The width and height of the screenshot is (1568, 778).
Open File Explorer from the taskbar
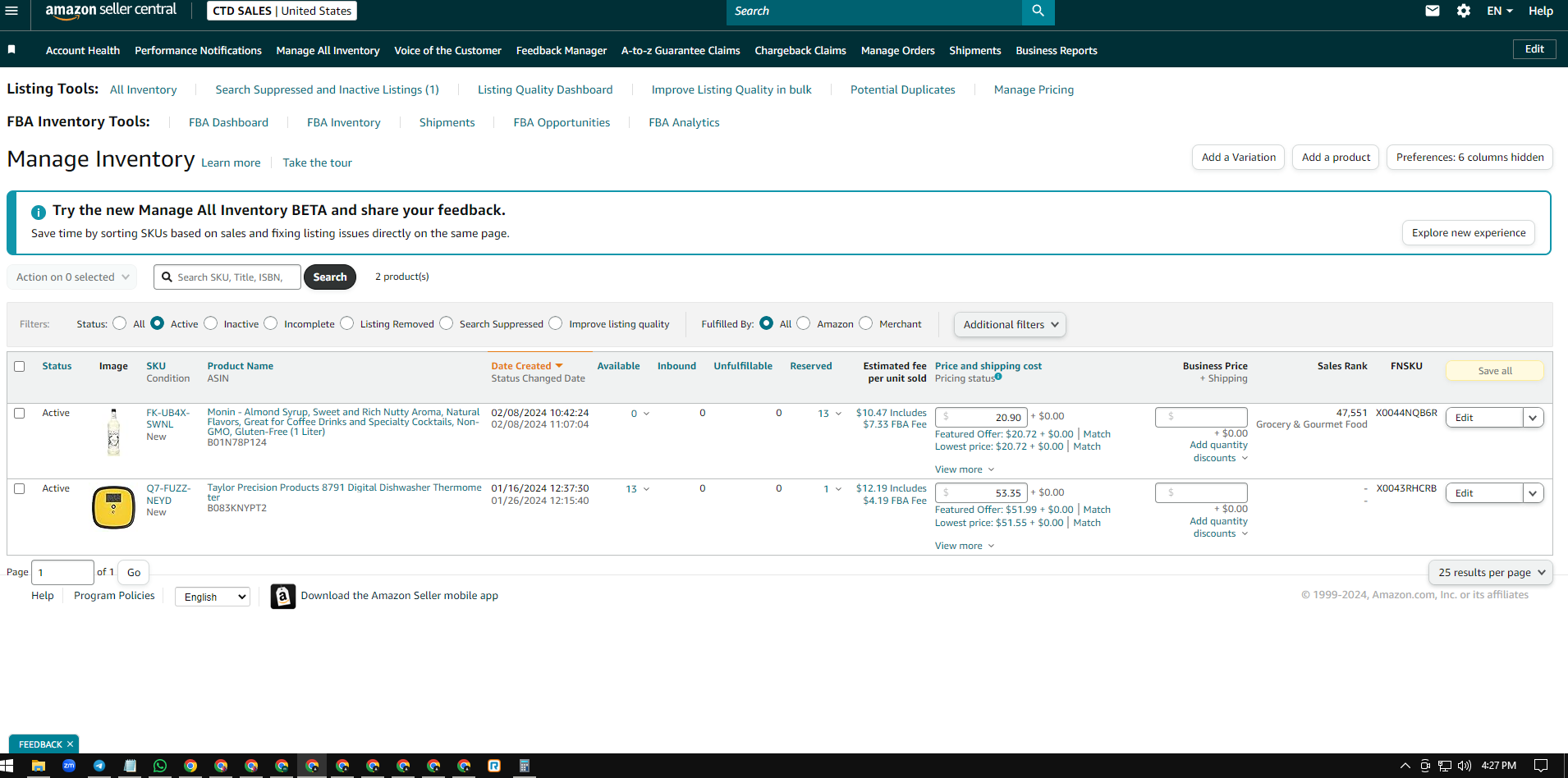tap(38, 766)
